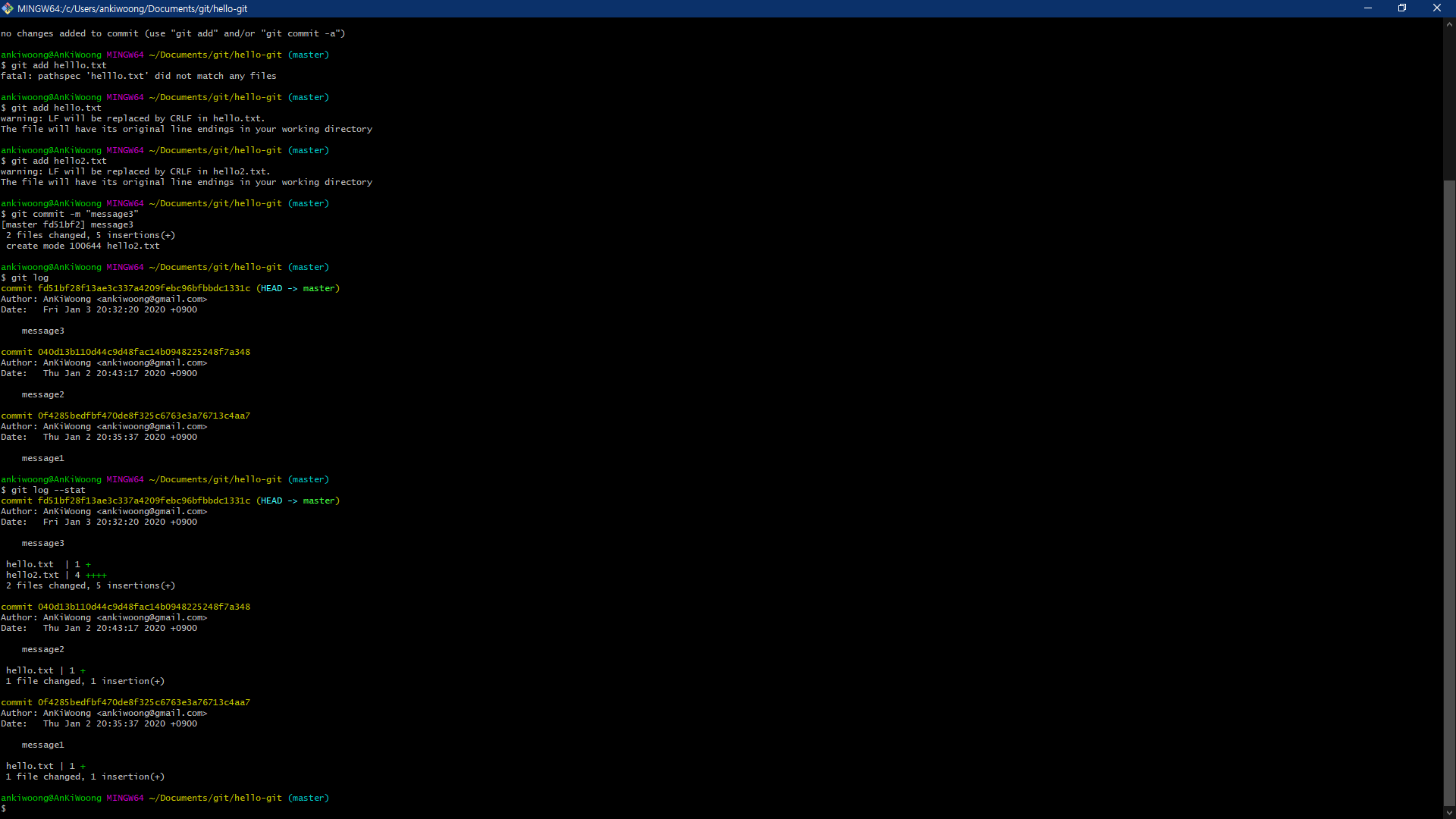Click the vertical scrollbar thumb
Viewport: 1456px width, 819px height.
pos(1449,493)
